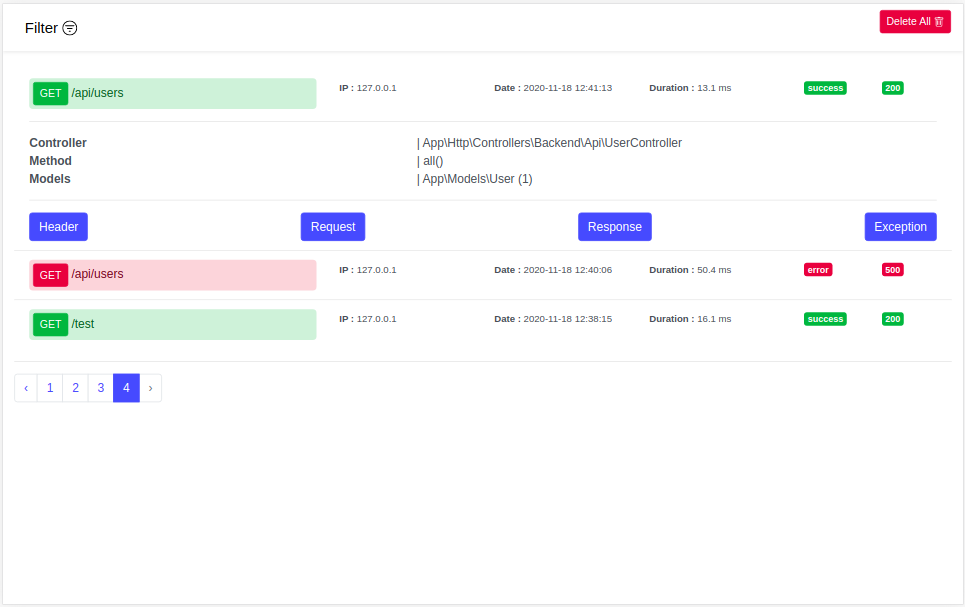Click the red error status badge
965x607 pixels.
(x=818, y=270)
